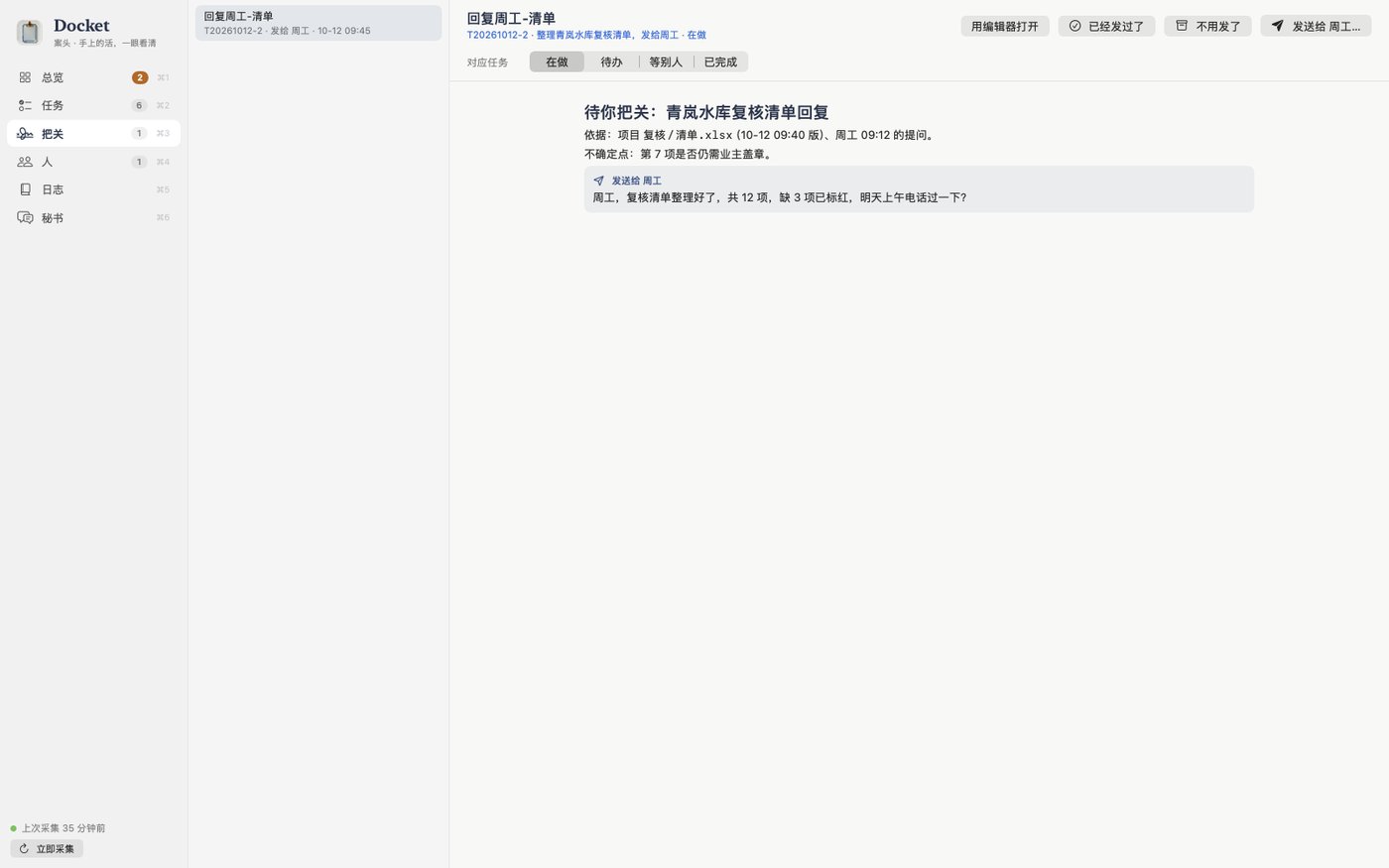Screen dimensions: 1389x868
Task: Set task status to 待办
Action: (611, 62)
